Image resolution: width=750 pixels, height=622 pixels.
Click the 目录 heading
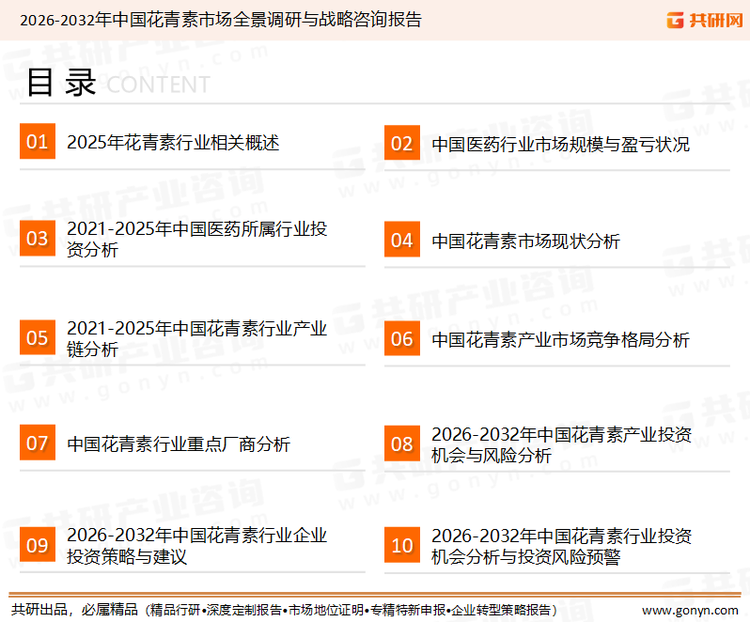(61, 83)
